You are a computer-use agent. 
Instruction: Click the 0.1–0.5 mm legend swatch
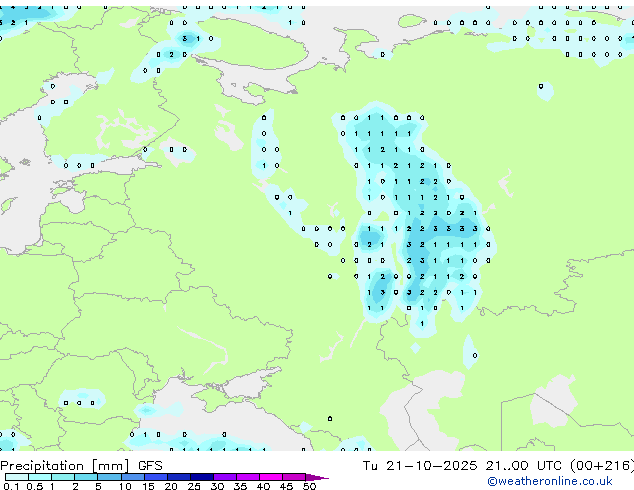click(x=17, y=477)
